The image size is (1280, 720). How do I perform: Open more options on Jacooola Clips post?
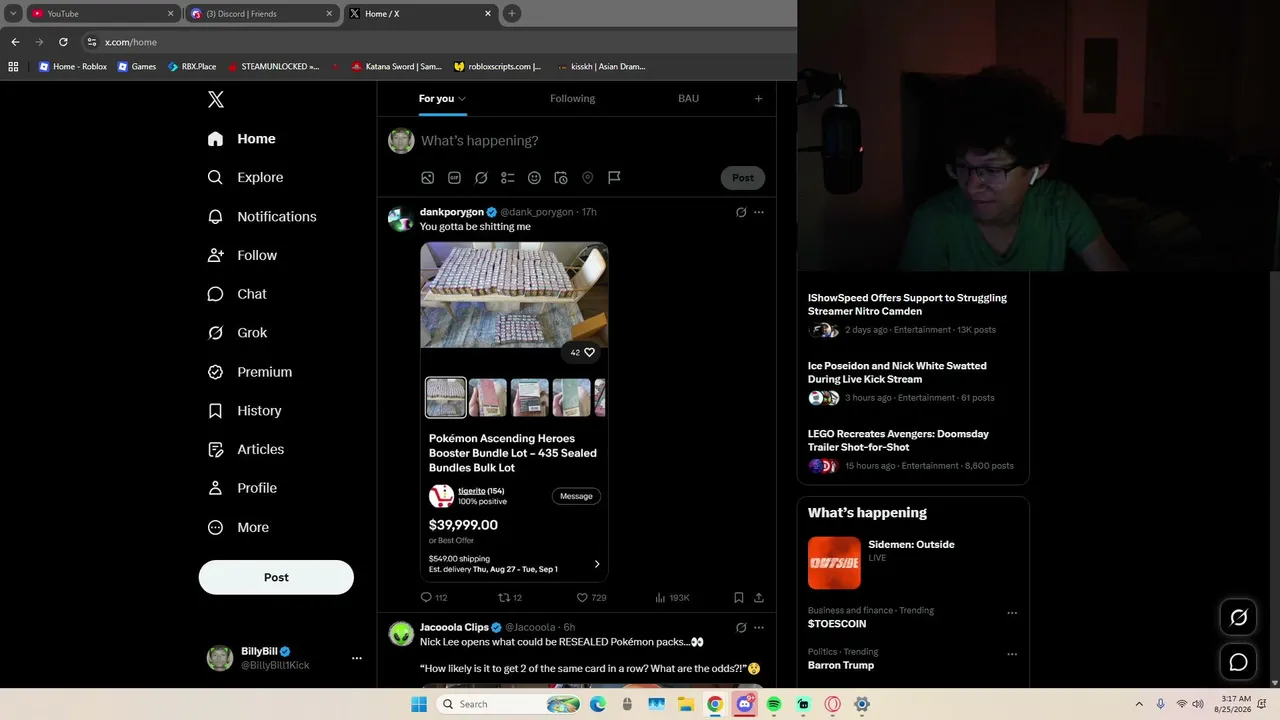click(x=759, y=628)
